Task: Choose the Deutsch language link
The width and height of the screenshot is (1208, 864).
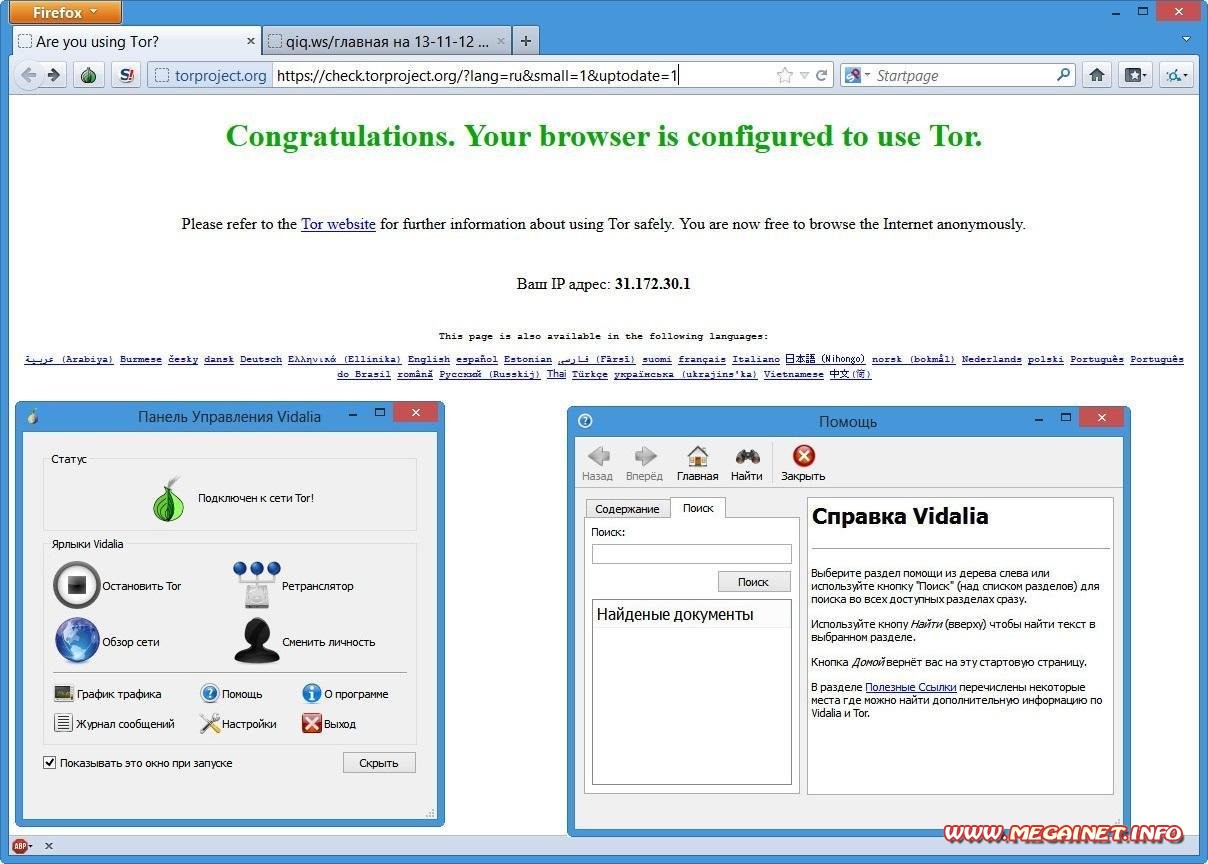Action: tap(261, 359)
